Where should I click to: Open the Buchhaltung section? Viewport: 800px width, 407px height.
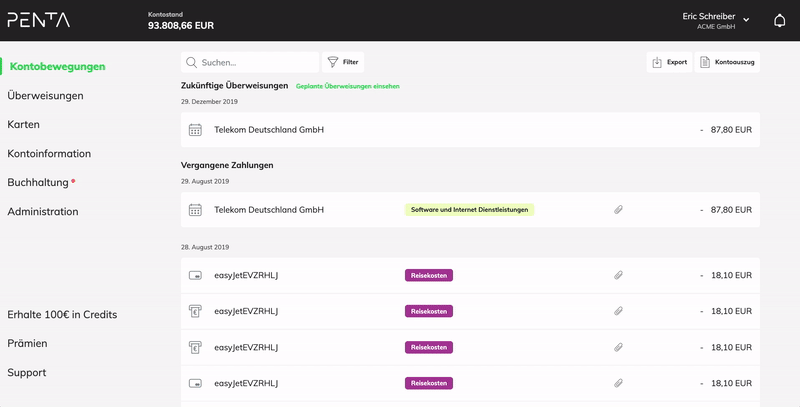coord(38,183)
